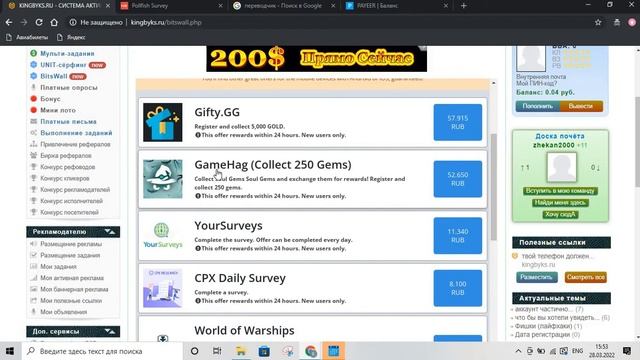
Task: Open the browser extensions icon
Action: tap(617, 22)
